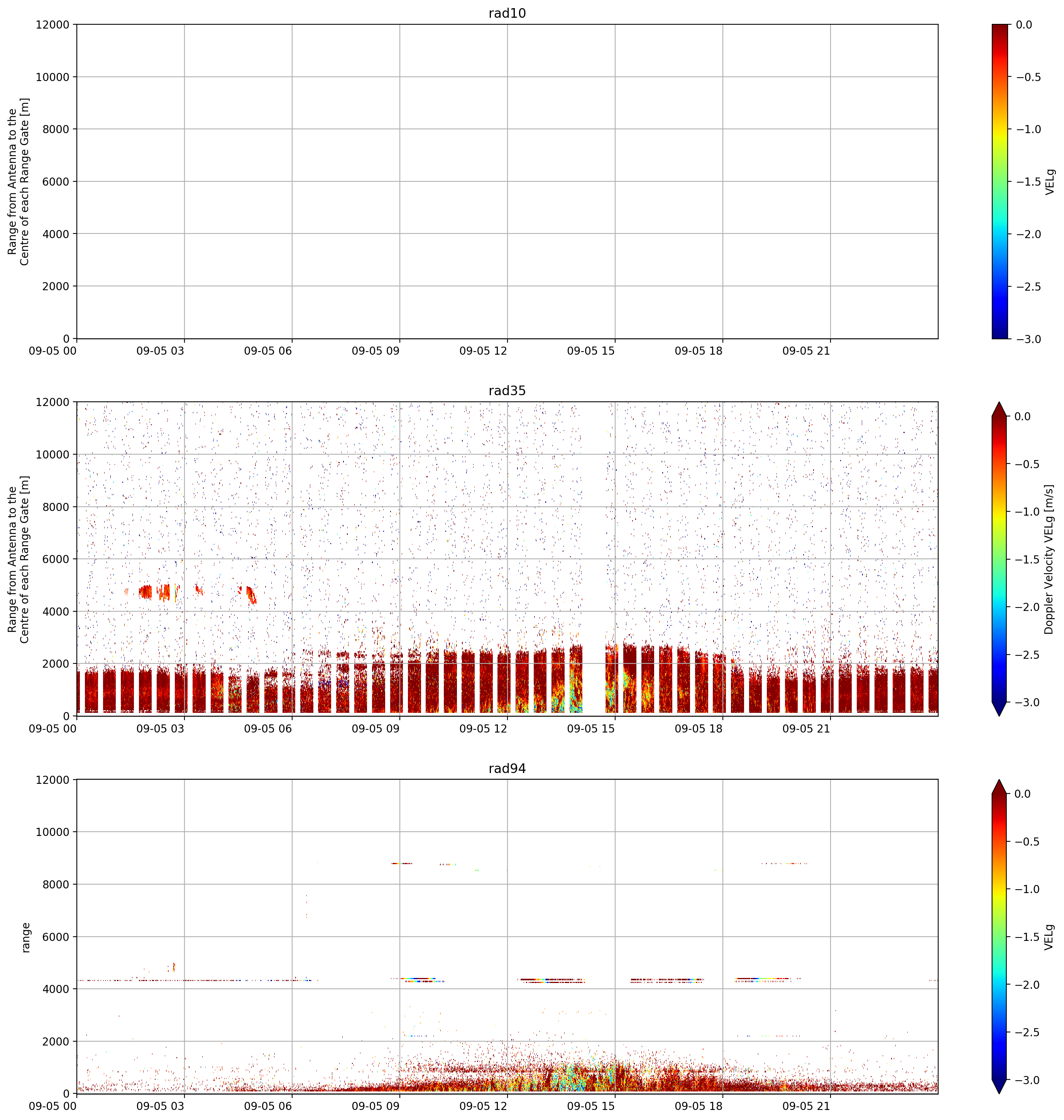Click the "−1.5" tick on rad10 colorbar
Image resolution: width=1064 pixels, height=1120 pixels.
pyautogui.click(x=1028, y=181)
